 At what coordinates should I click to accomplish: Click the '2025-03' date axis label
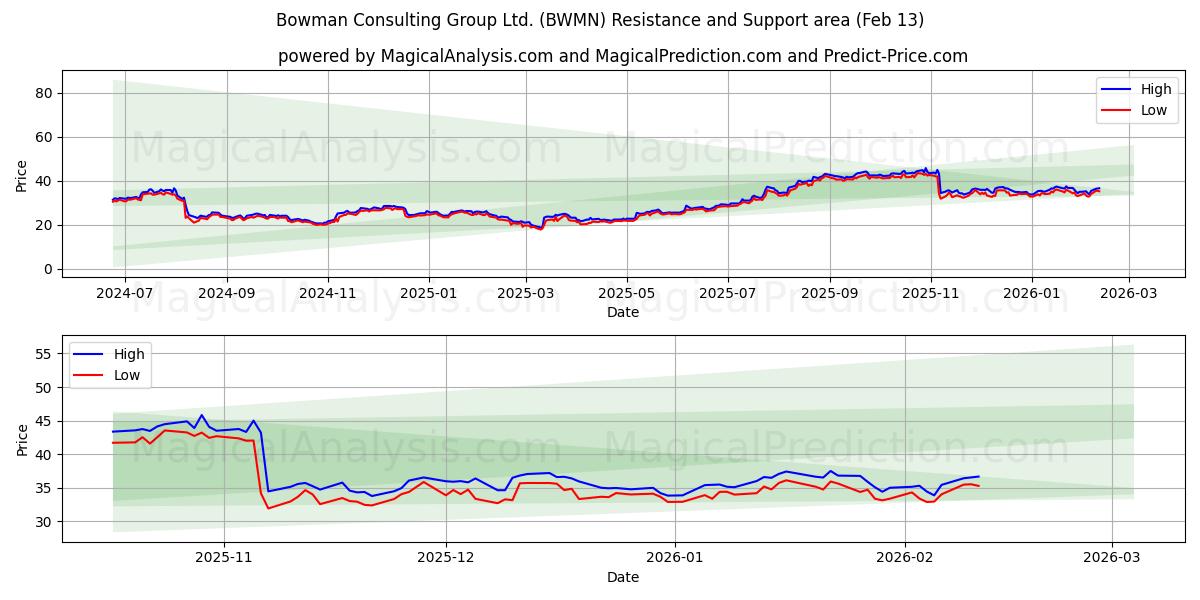[x=526, y=294]
